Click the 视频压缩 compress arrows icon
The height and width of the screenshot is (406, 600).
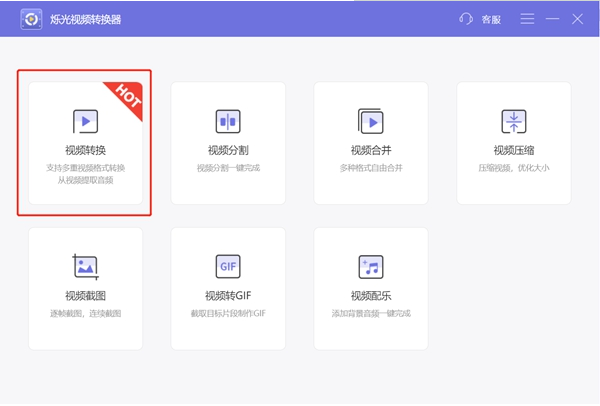(514, 122)
